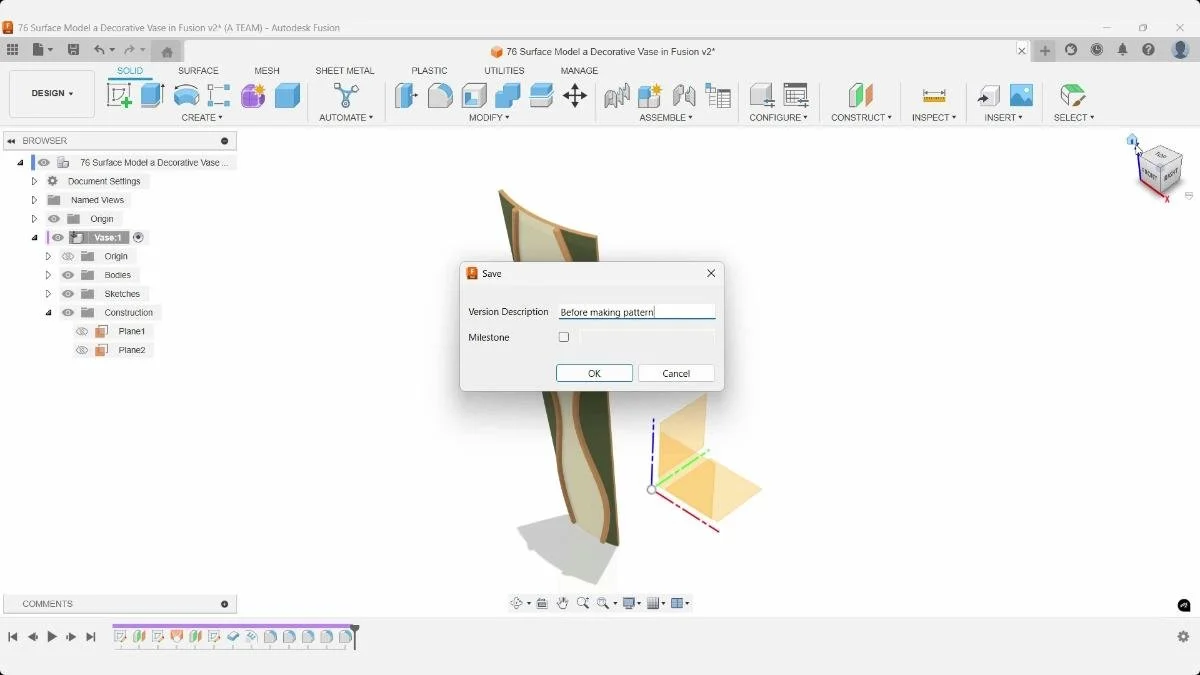Click the timeline settings gear
This screenshot has width=1200, height=675.
click(x=1183, y=636)
